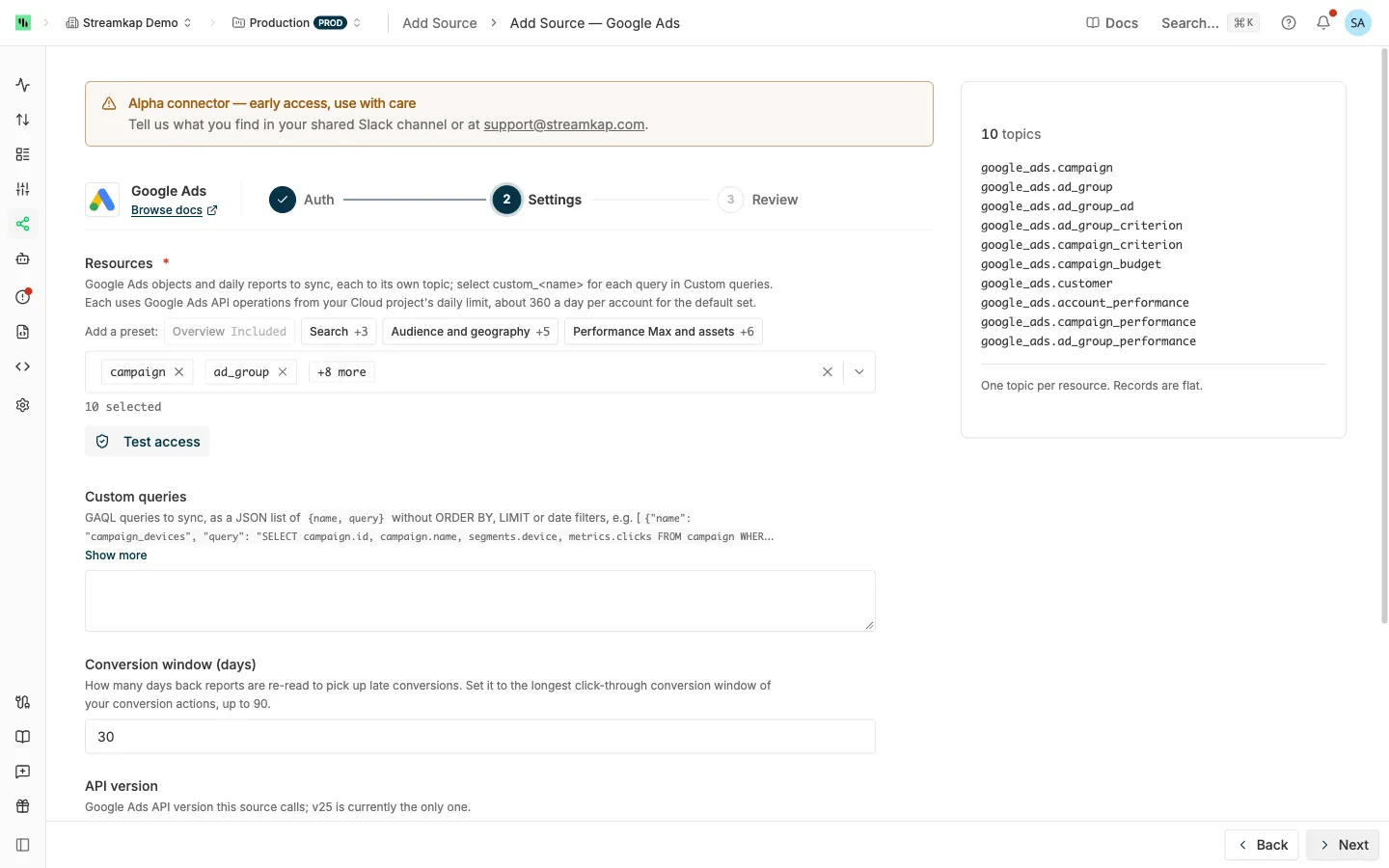Open the share-nodes connectors sidebar icon
The width and height of the screenshot is (1389, 868).
[x=23, y=224]
